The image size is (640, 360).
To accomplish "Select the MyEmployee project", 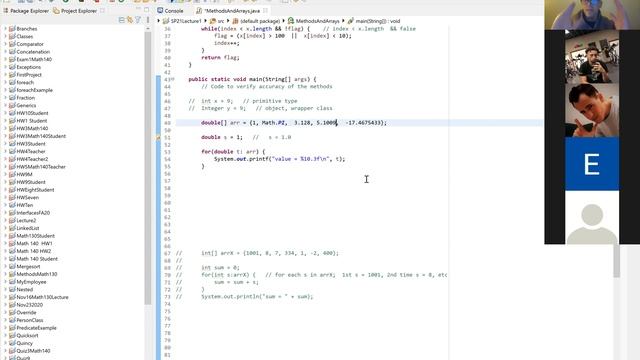I will coord(31,282).
